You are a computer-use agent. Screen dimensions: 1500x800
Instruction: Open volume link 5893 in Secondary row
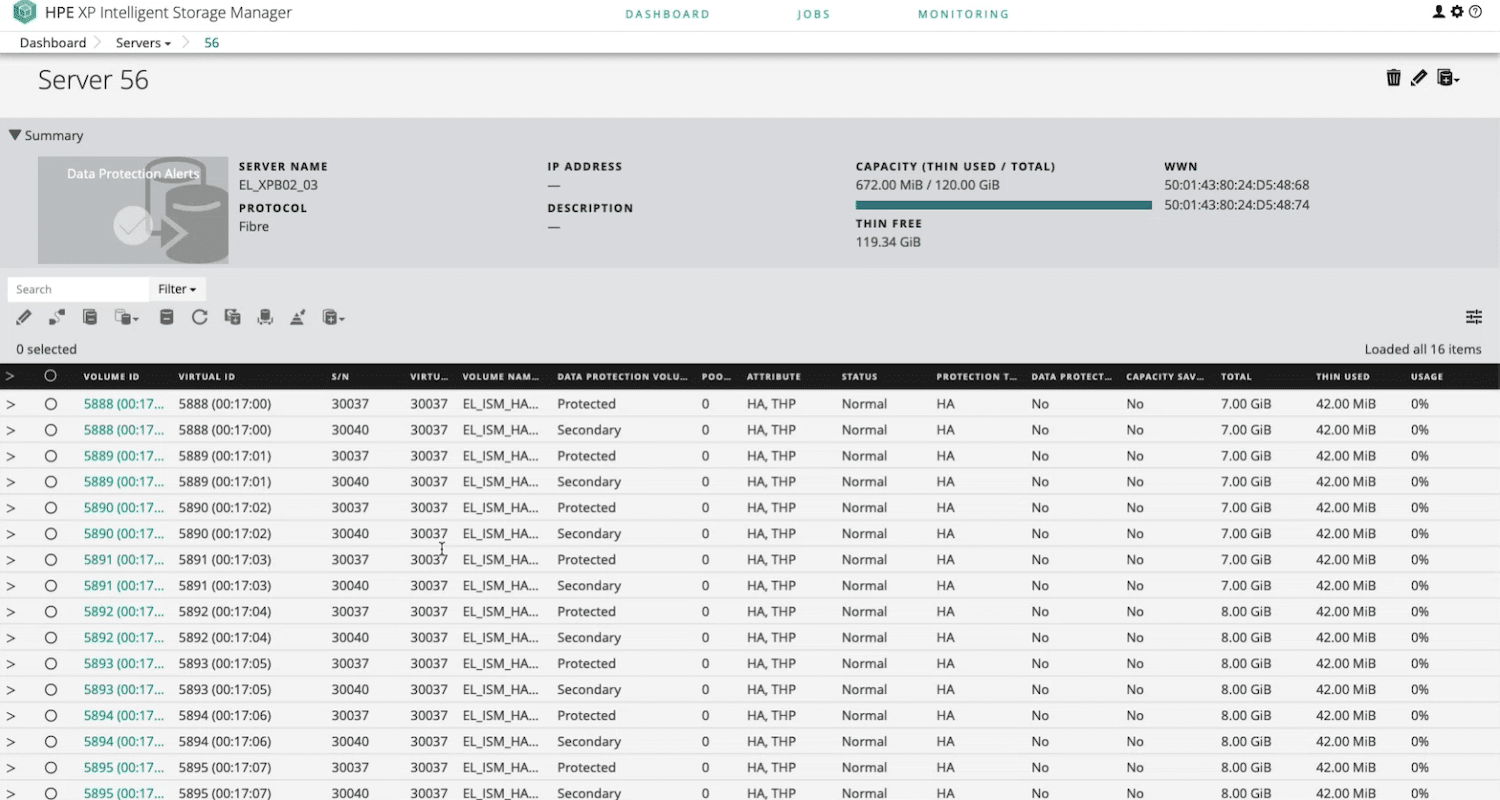124,690
